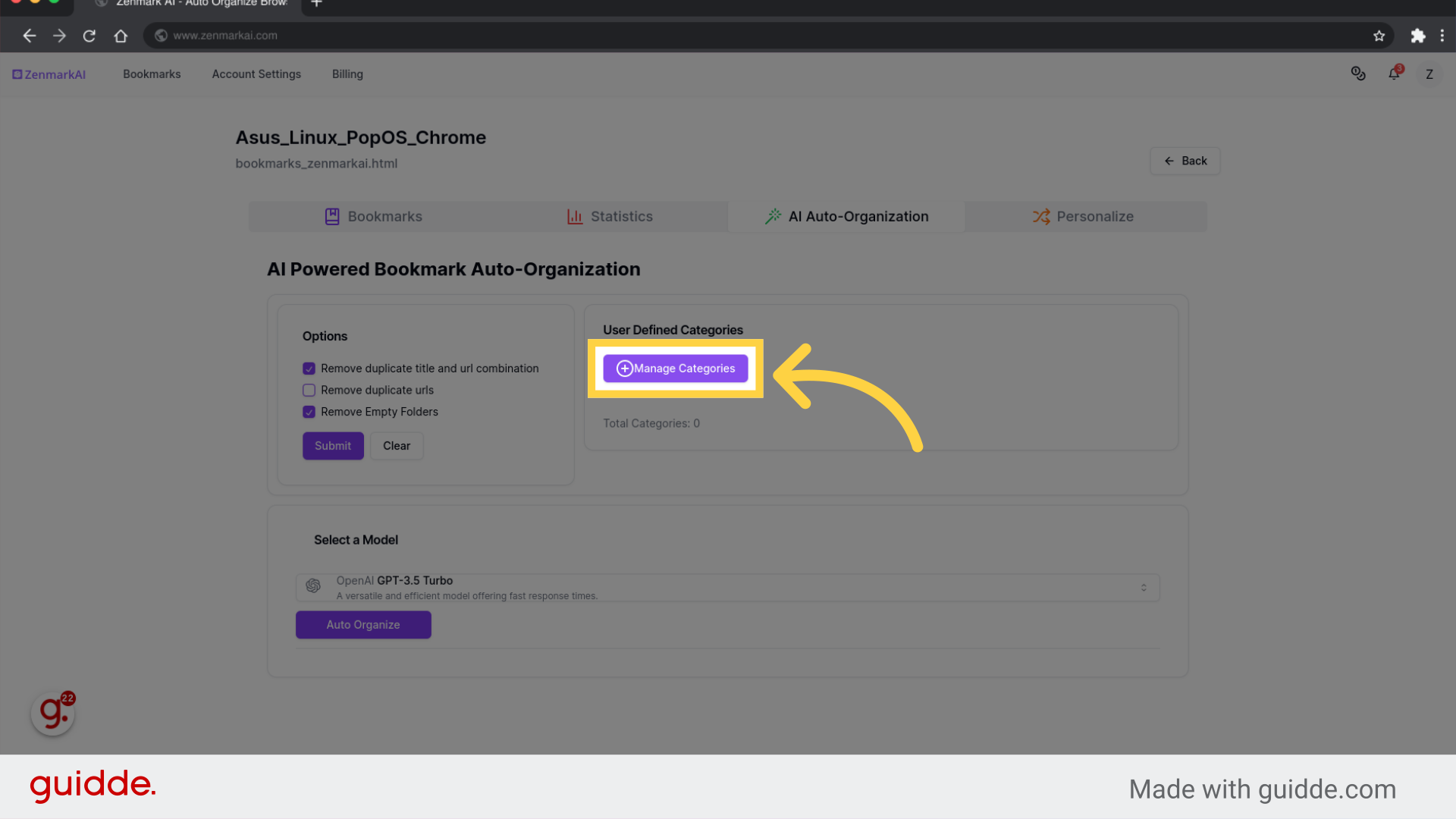Click the AI Auto-Organization tab
1456x819 pixels.
[x=846, y=215]
